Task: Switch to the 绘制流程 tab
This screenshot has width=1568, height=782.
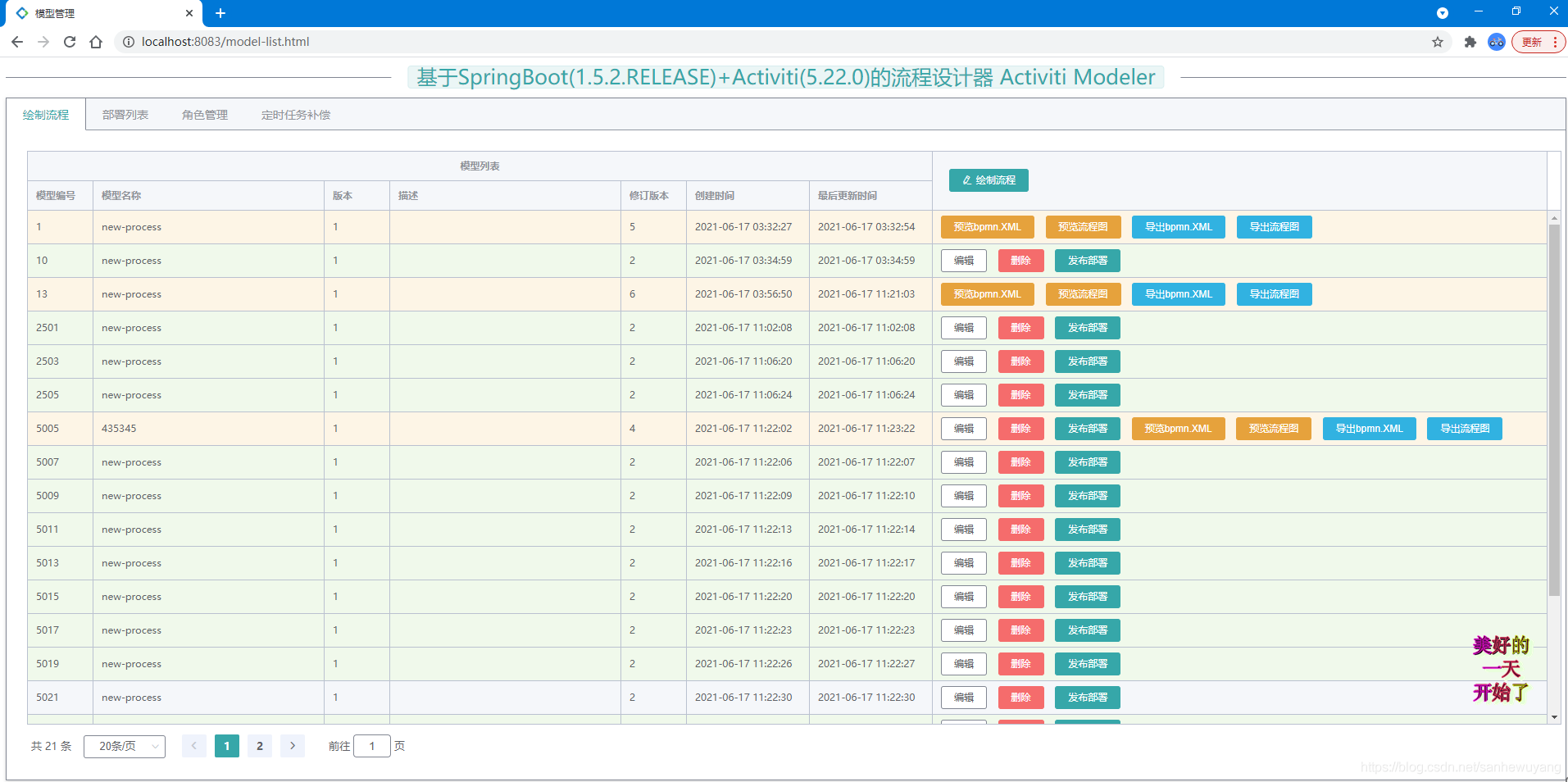Action: pyautogui.click(x=46, y=115)
